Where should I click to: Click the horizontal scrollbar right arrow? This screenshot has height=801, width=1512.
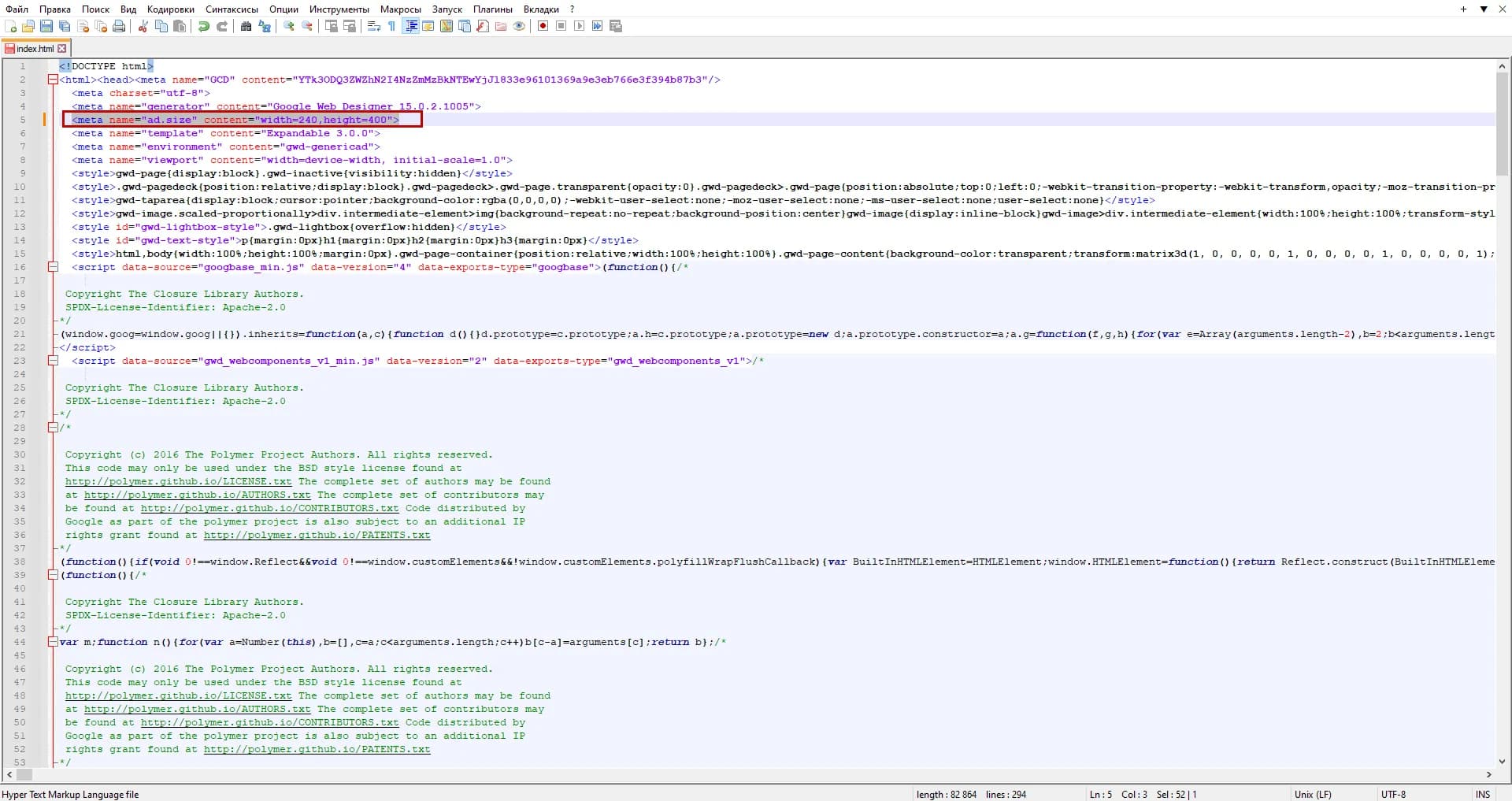click(x=1489, y=775)
